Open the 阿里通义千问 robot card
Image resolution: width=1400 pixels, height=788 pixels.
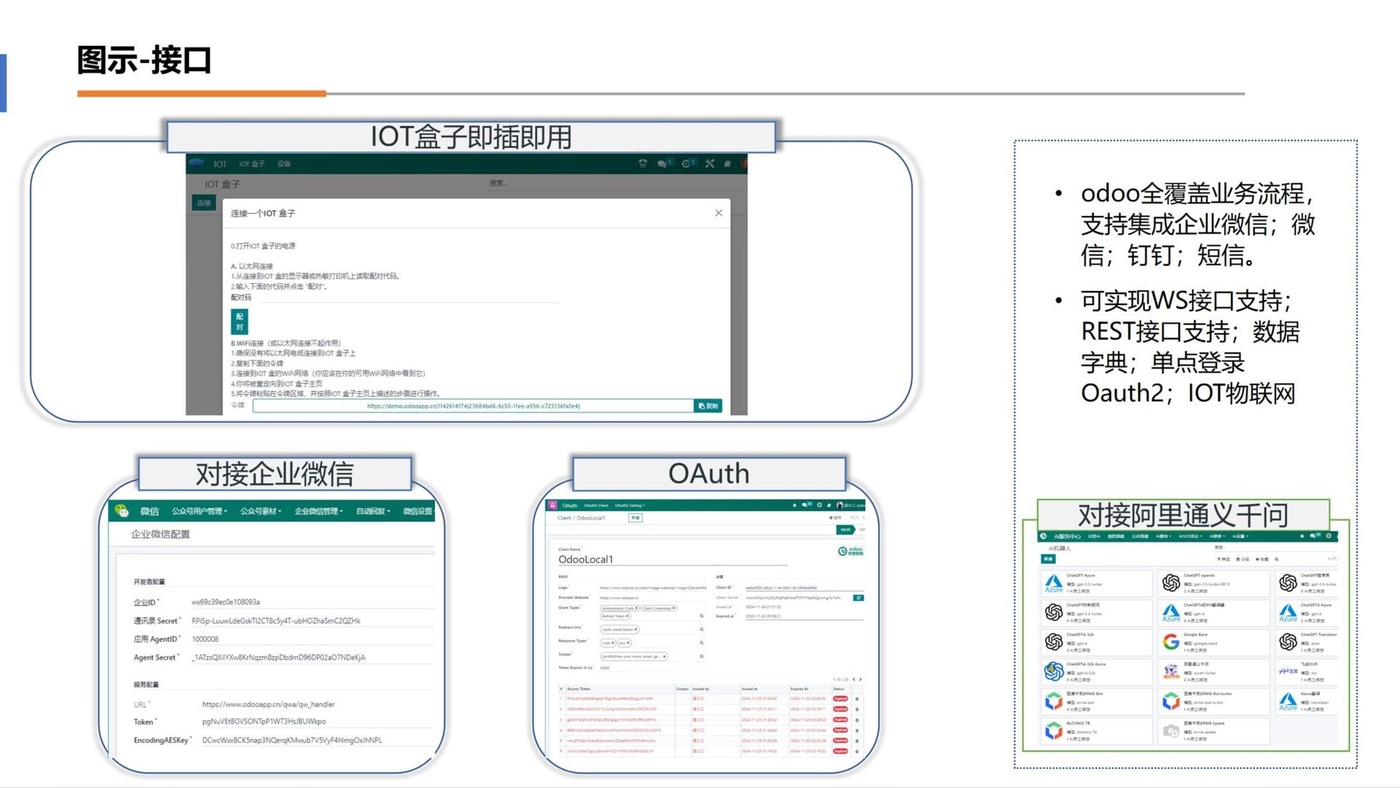tap(1213, 672)
